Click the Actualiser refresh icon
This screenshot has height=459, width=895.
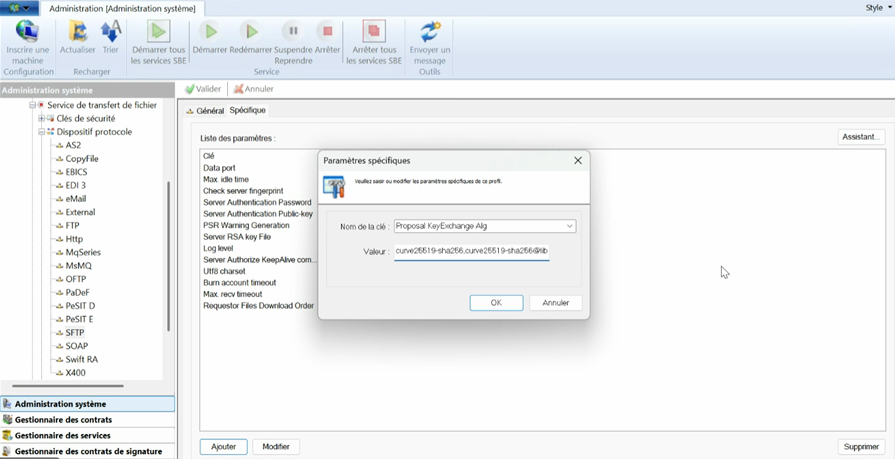77,32
